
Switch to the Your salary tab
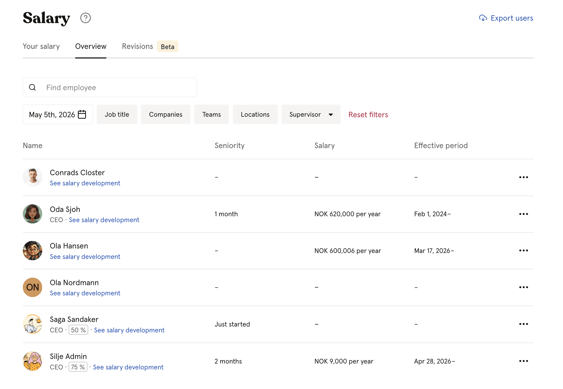pyautogui.click(x=41, y=46)
